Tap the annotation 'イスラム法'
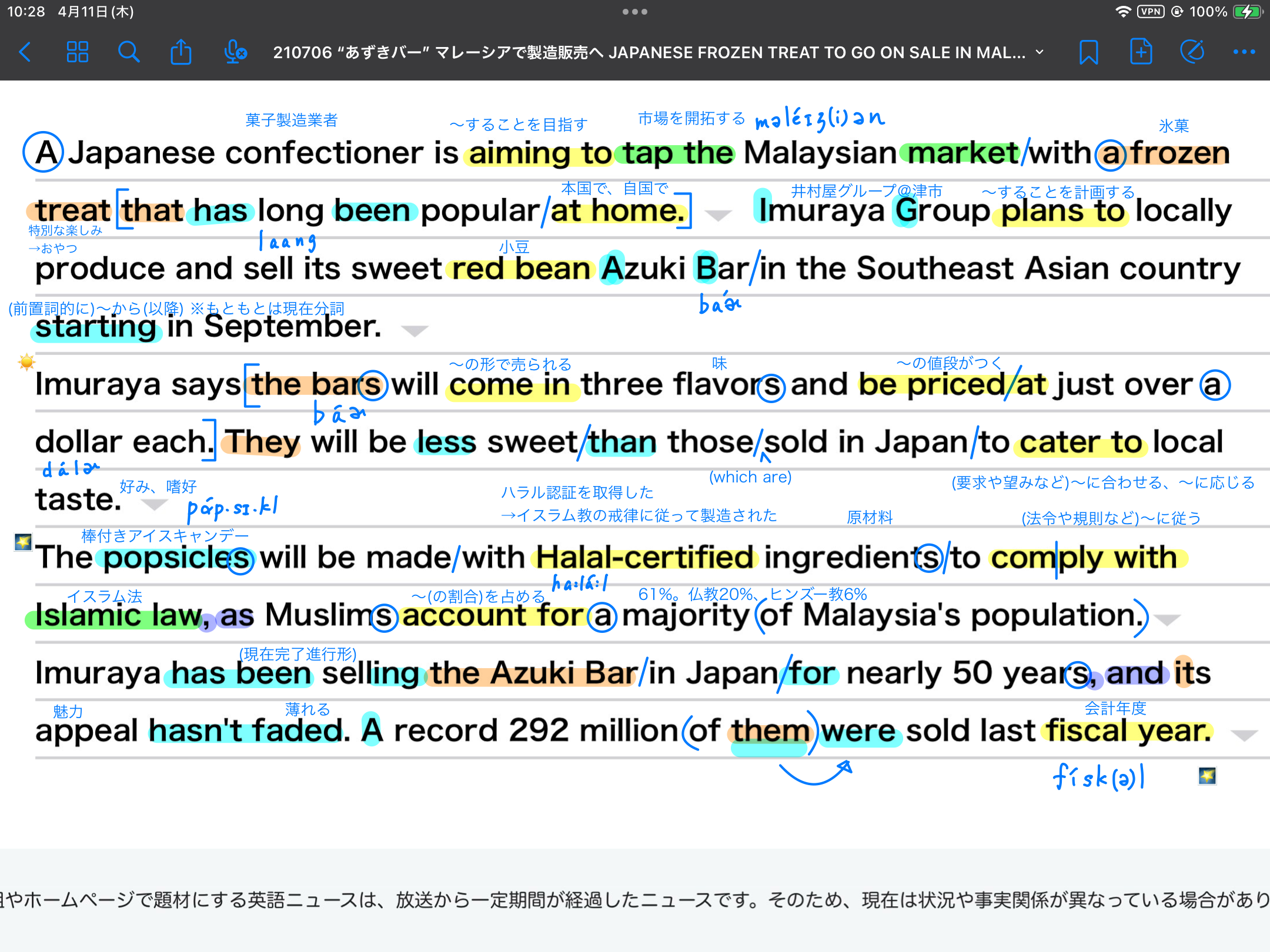Screen dimensions: 1270x952 point(105,596)
